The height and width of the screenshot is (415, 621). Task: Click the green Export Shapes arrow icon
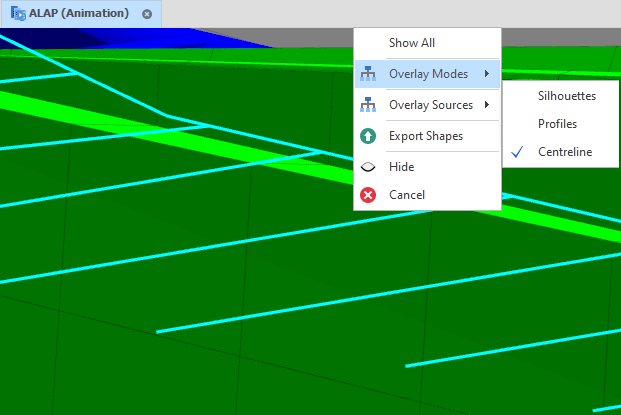click(x=368, y=136)
